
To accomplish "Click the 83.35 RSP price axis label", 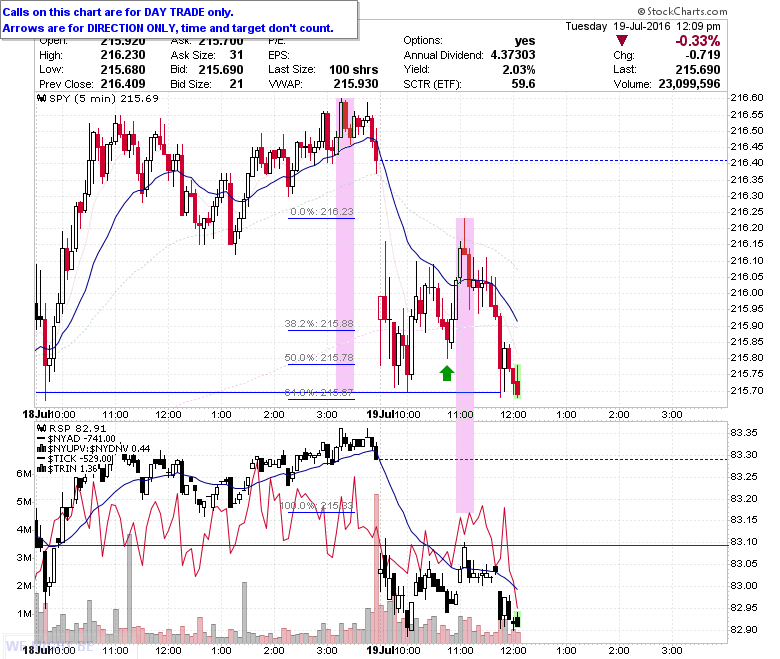I will tap(744, 433).
